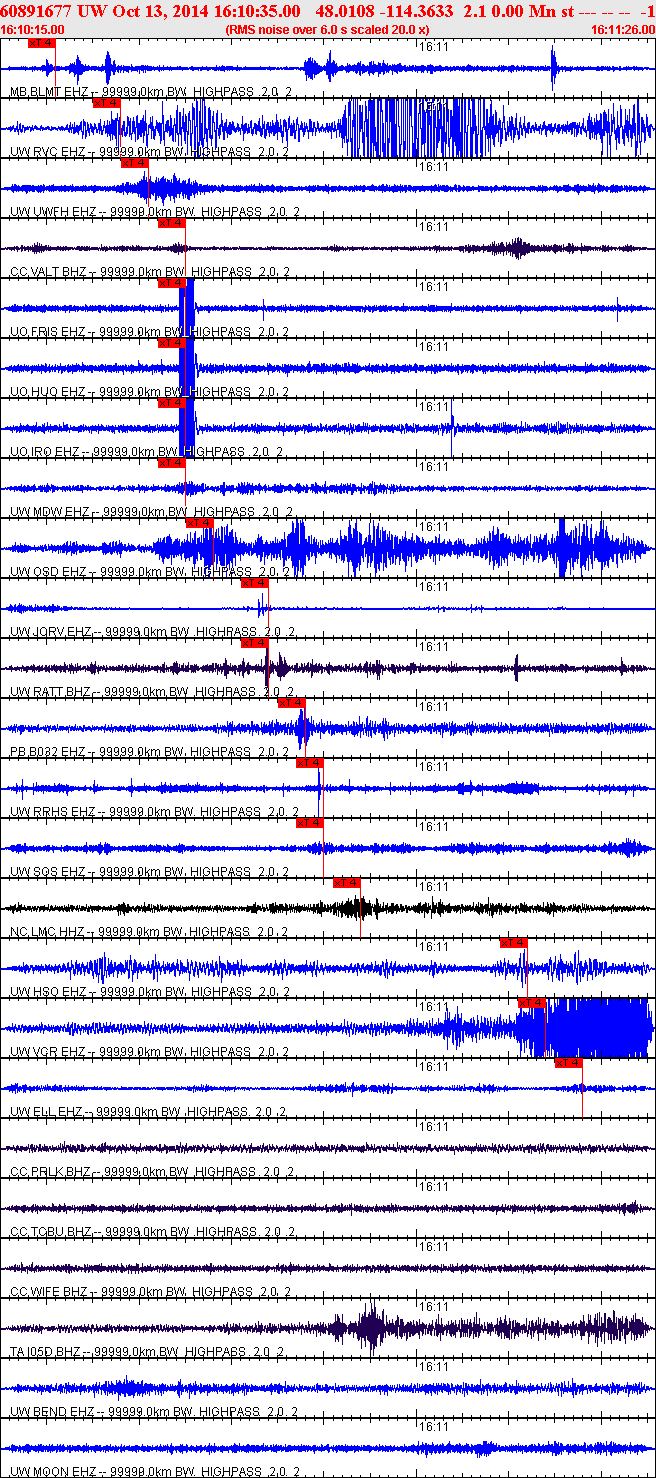Click the red pick marker on UO.IRO trace
This screenshot has width=656, height=1478.
click(172, 403)
